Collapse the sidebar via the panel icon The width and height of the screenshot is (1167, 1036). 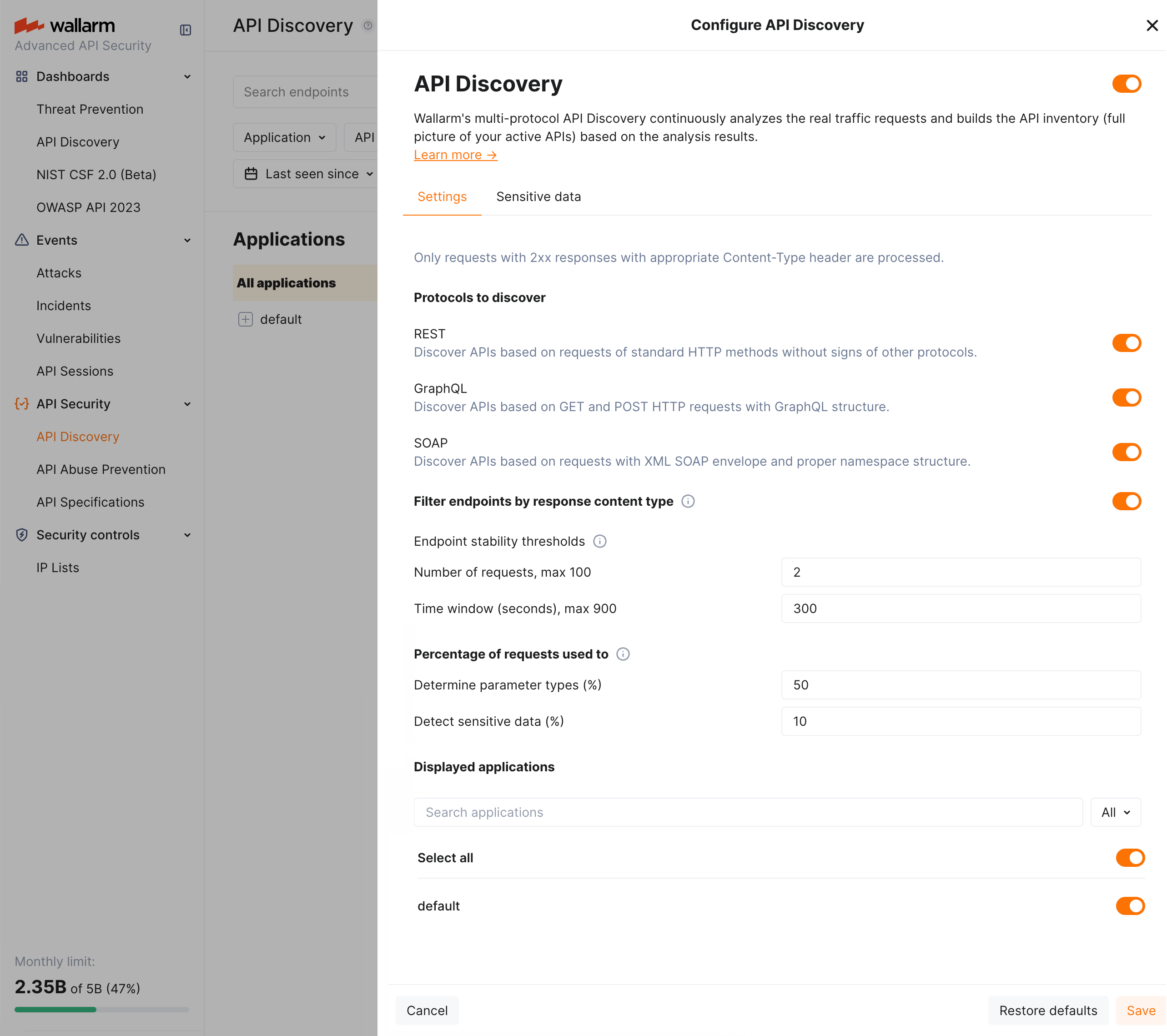(185, 30)
